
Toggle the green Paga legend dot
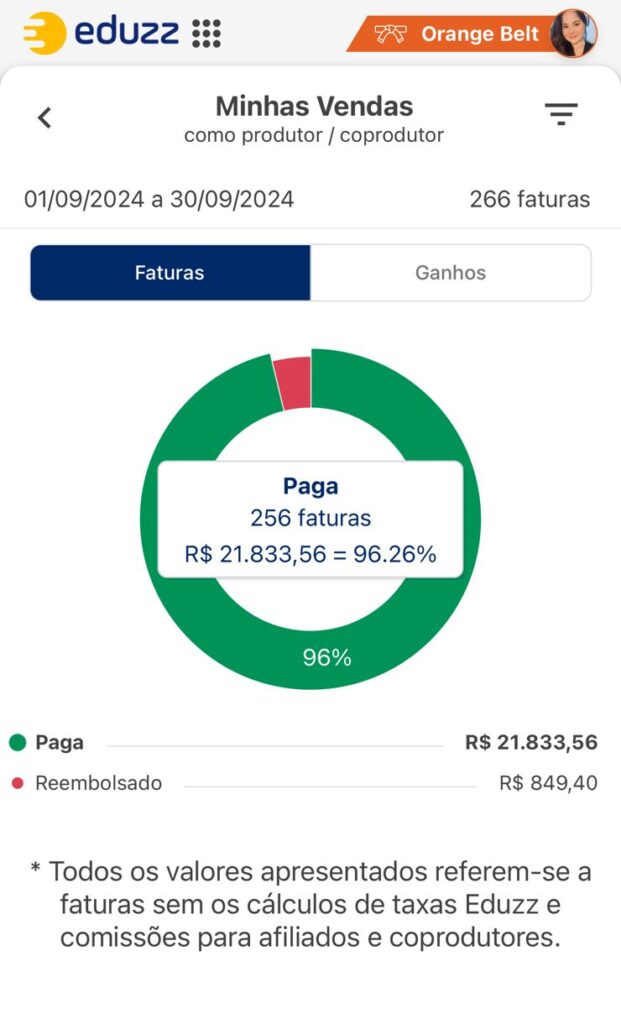17,743
